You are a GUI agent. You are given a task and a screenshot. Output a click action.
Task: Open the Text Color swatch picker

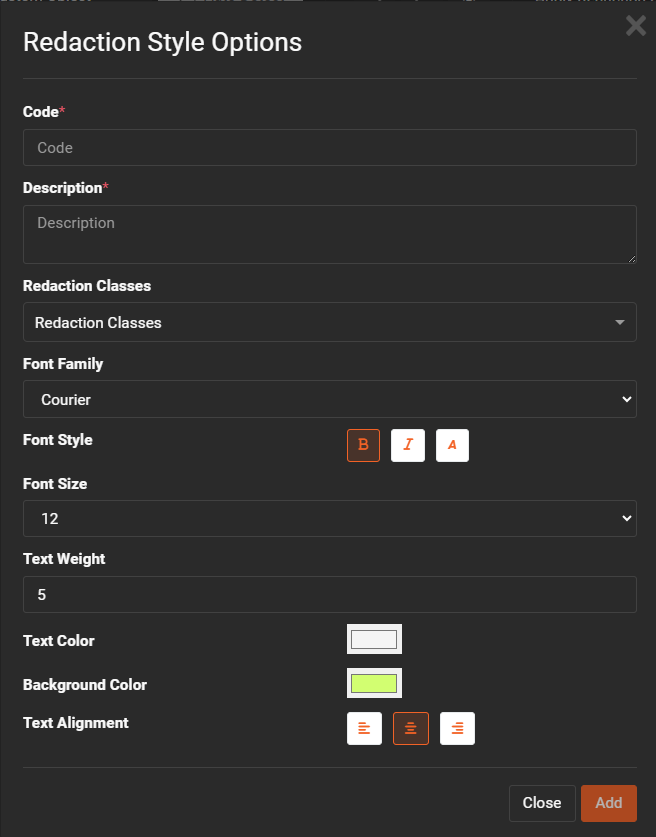click(x=374, y=640)
